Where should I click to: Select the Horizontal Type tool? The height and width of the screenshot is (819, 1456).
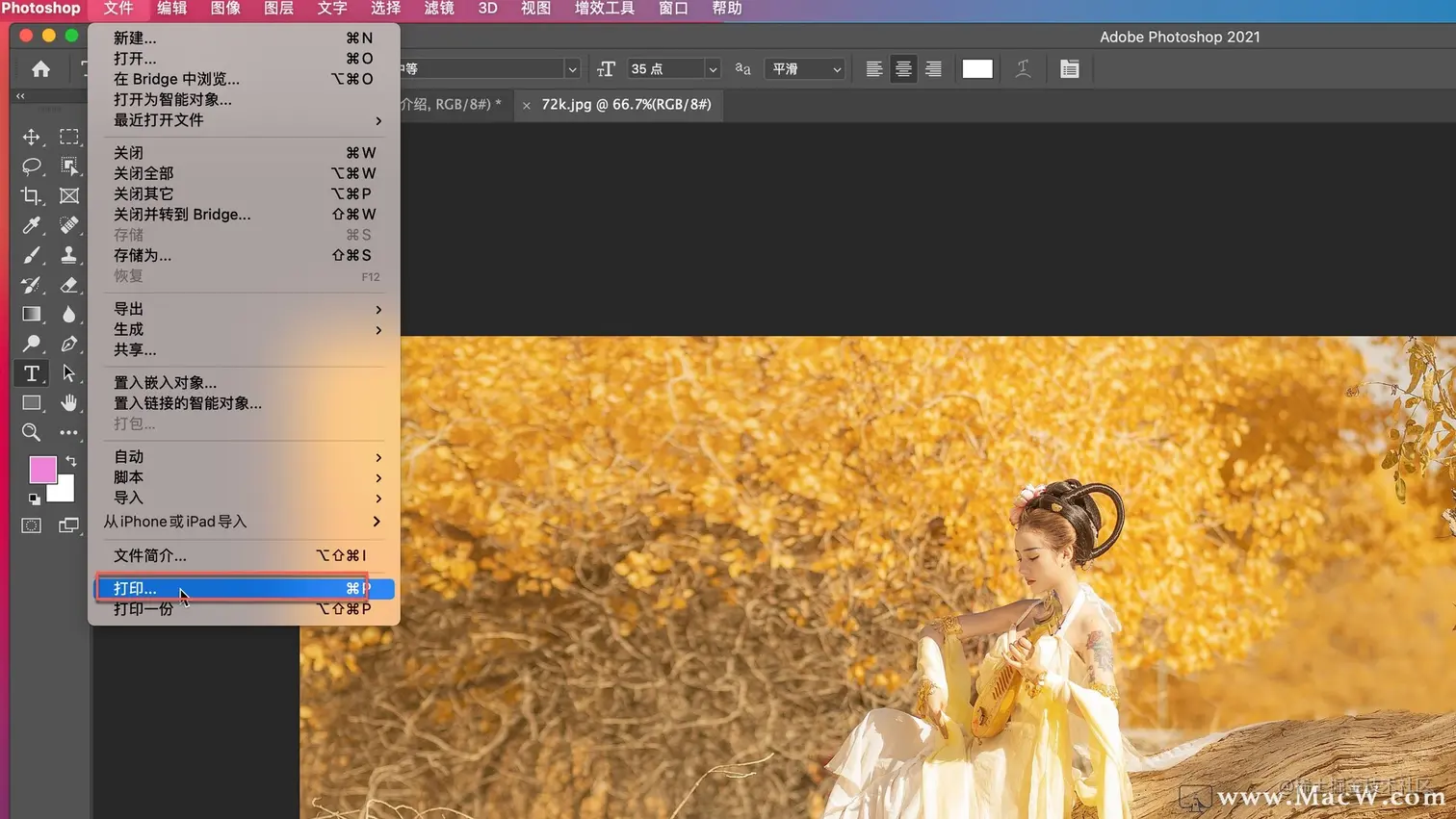(31, 373)
